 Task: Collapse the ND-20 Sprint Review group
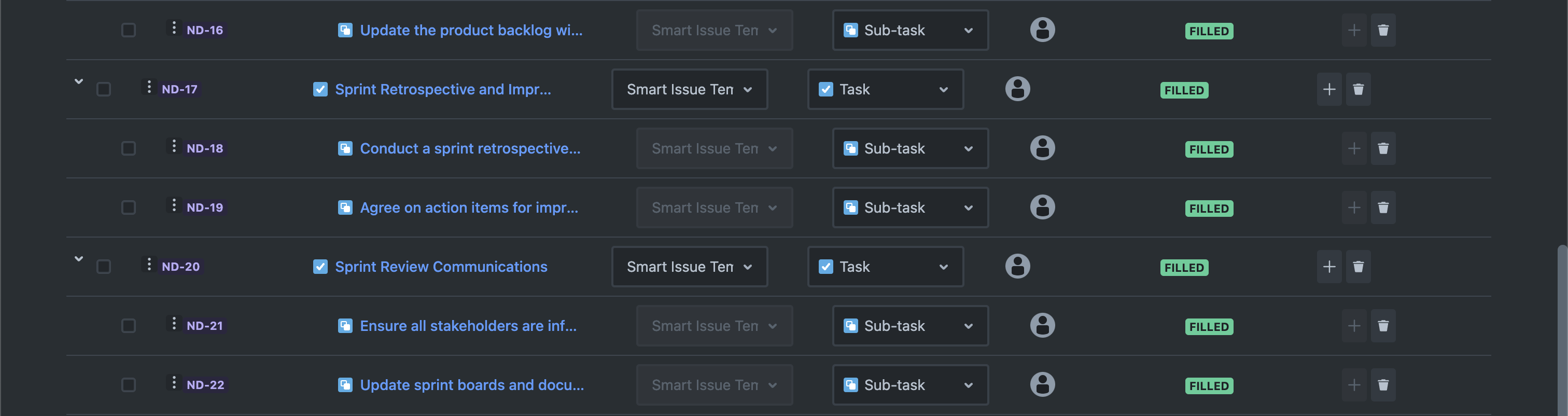coord(78,258)
